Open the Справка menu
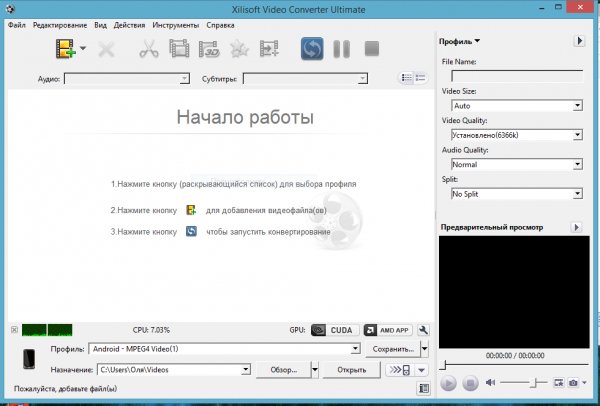 220,25
